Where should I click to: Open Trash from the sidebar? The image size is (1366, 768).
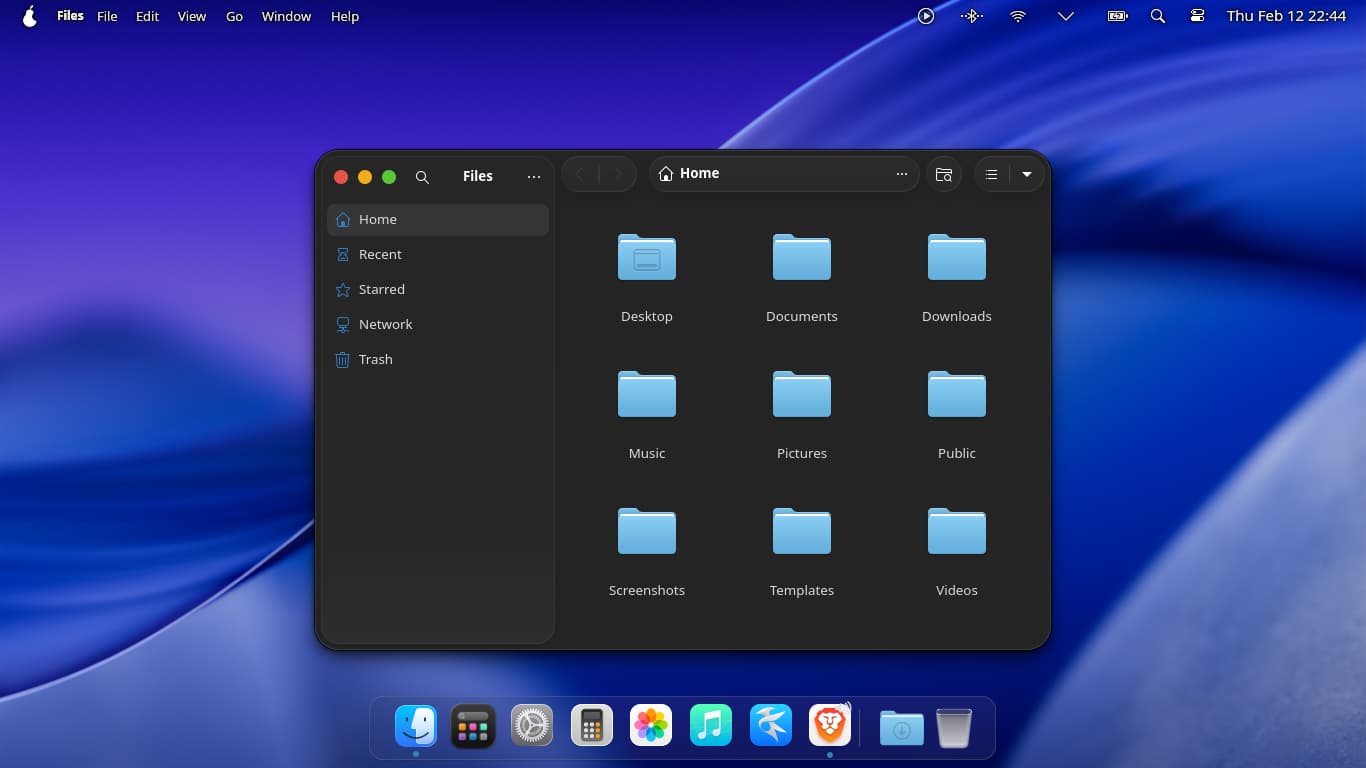click(x=375, y=360)
